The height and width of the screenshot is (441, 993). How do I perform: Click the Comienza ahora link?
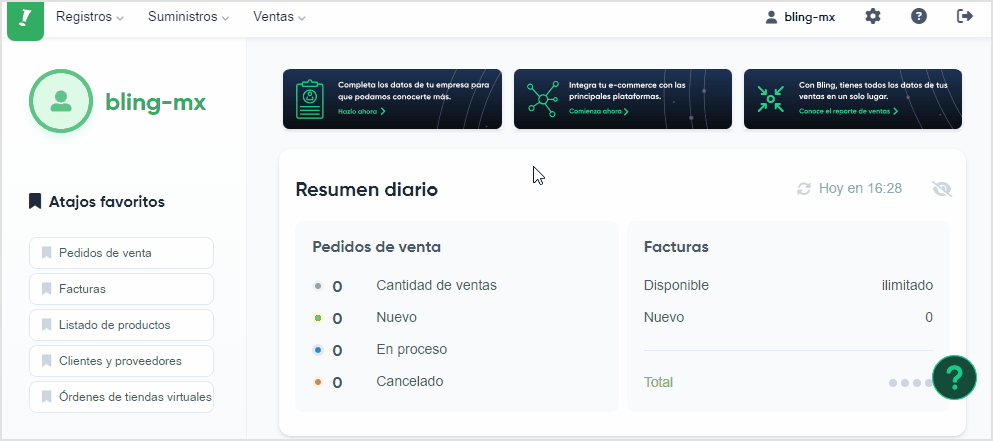599,112
